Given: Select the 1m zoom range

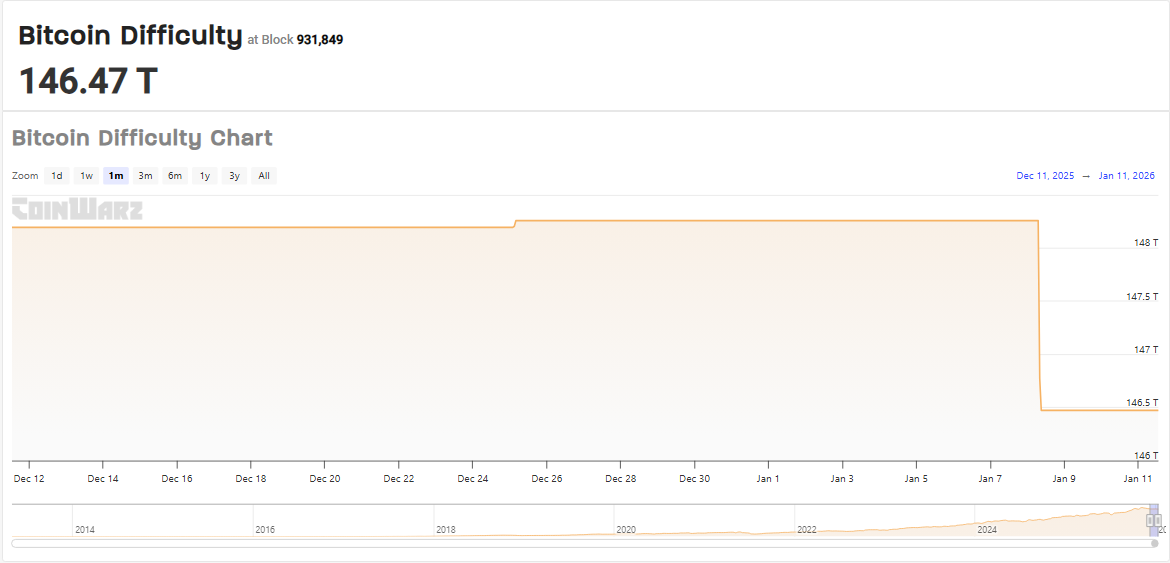Looking at the screenshot, I should pos(116,176).
